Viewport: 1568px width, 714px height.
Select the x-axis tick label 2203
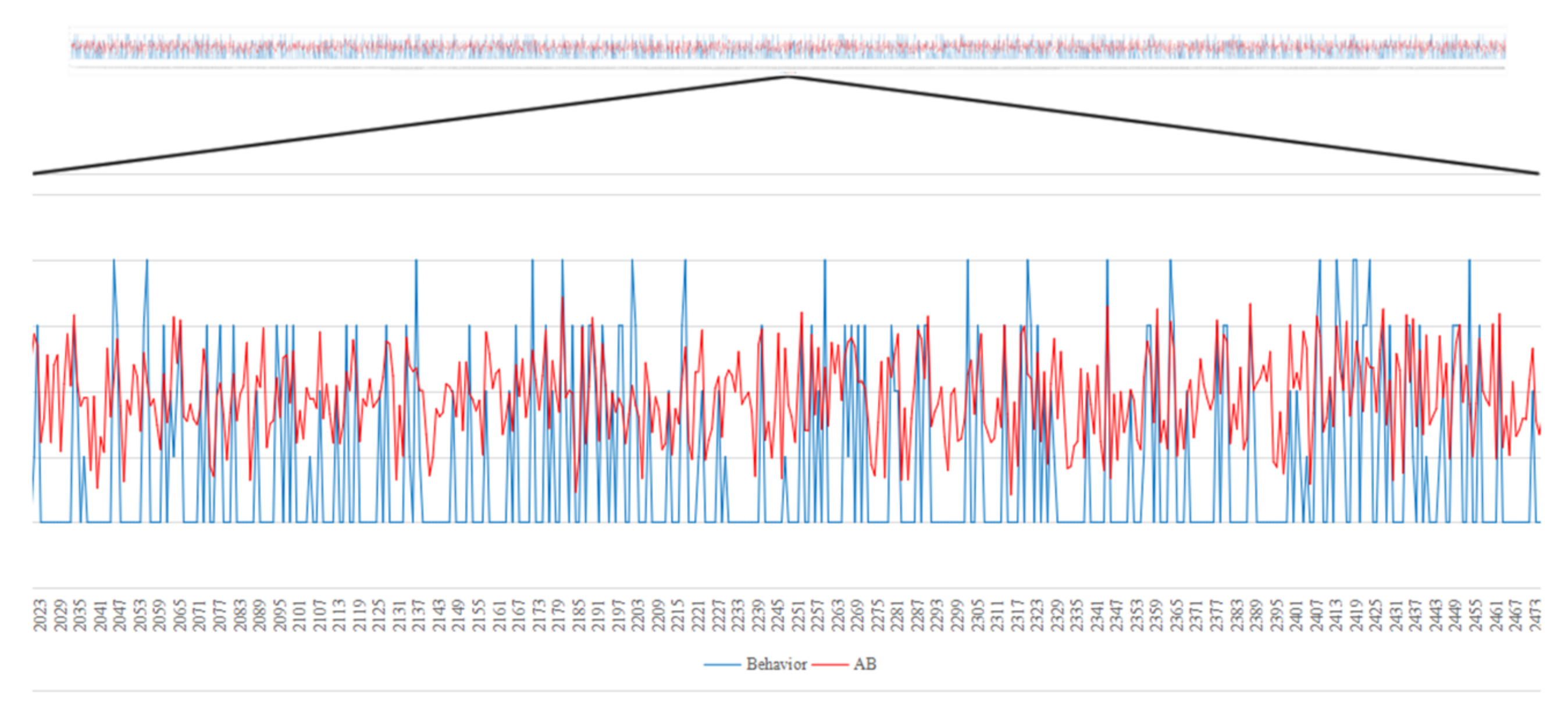click(638, 615)
